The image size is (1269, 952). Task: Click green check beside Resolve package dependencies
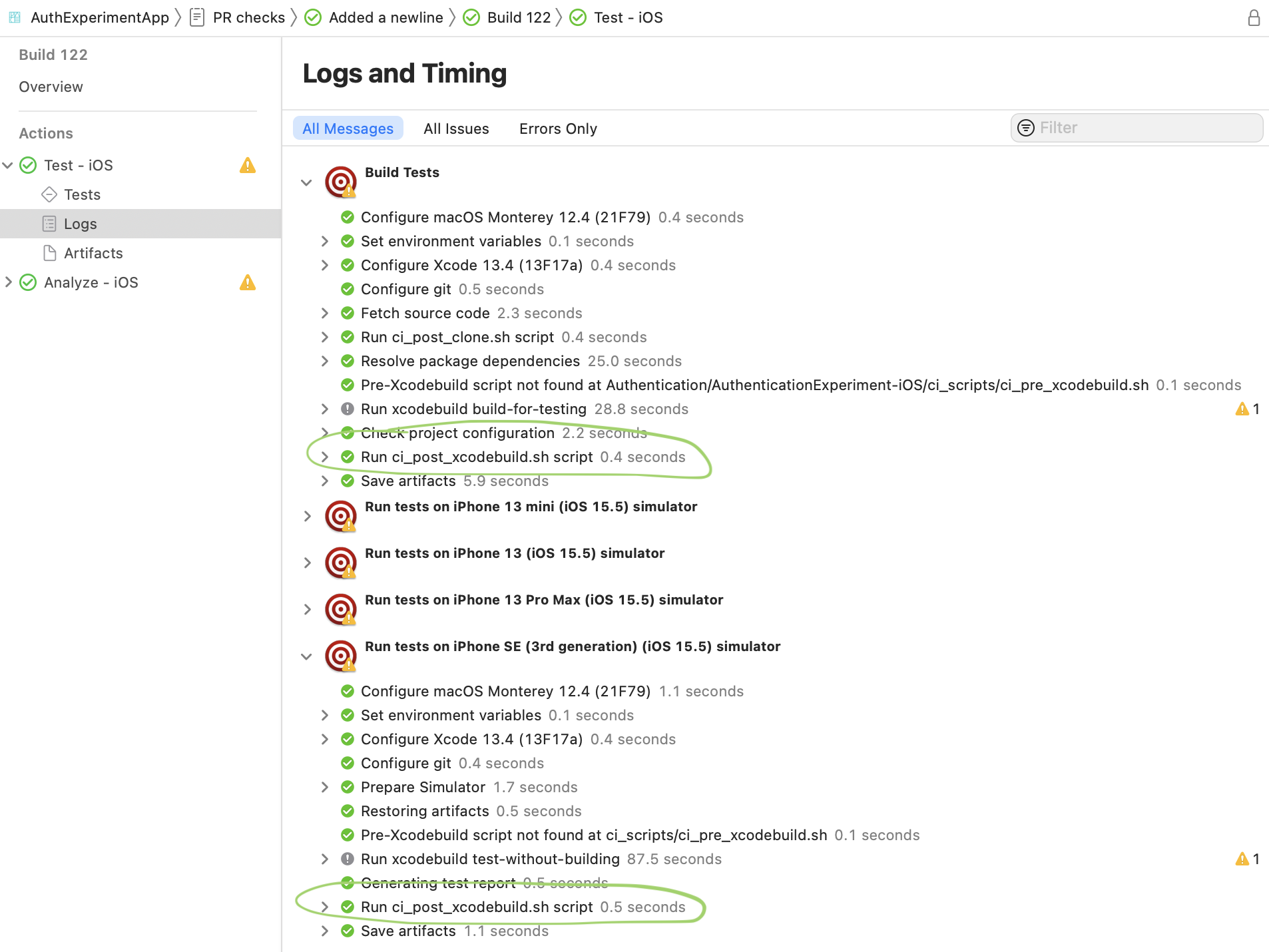click(348, 361)
